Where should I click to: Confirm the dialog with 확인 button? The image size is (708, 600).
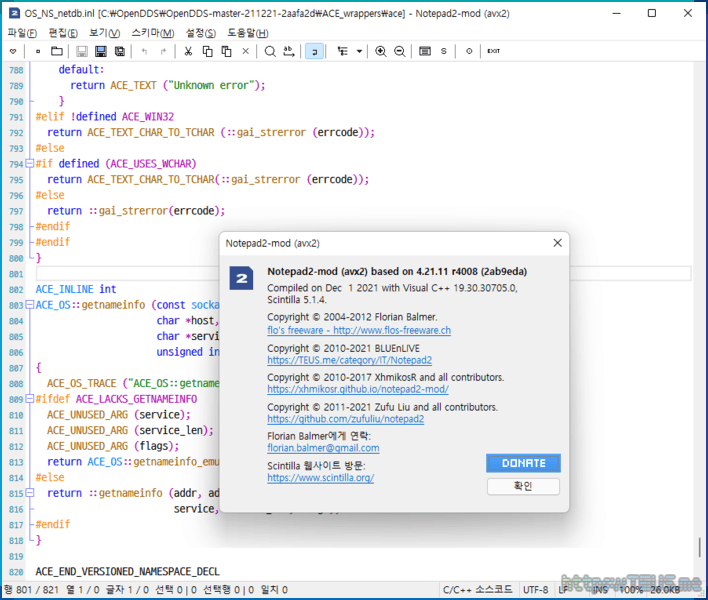click(523, 486)
